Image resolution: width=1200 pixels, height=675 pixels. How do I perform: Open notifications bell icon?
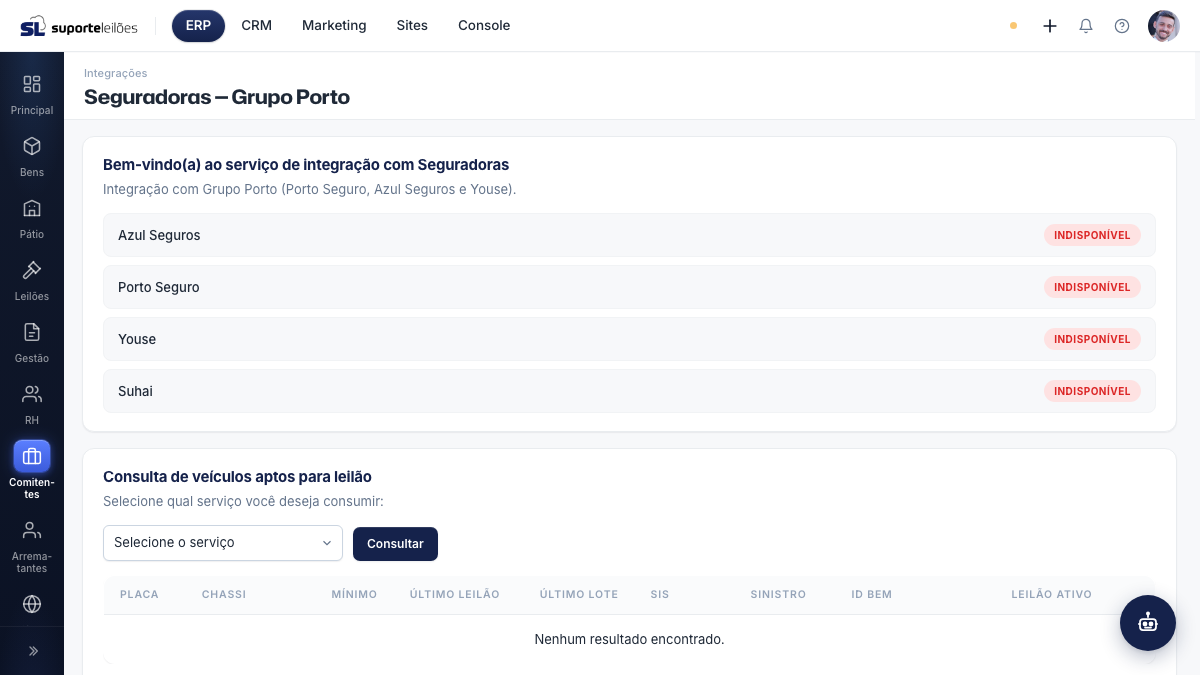(x=1086, y=26)
